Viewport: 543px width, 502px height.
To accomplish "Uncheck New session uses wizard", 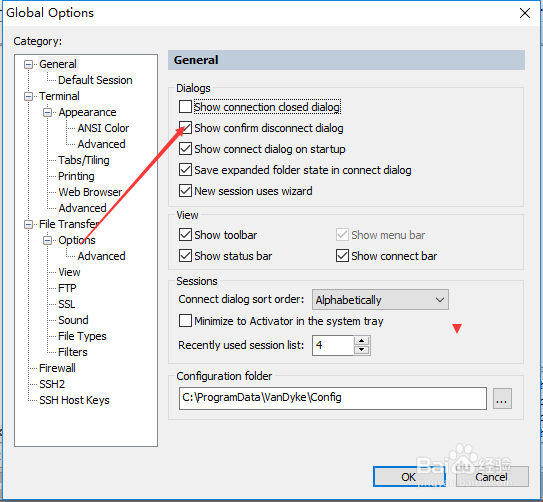I will point(185,191).
